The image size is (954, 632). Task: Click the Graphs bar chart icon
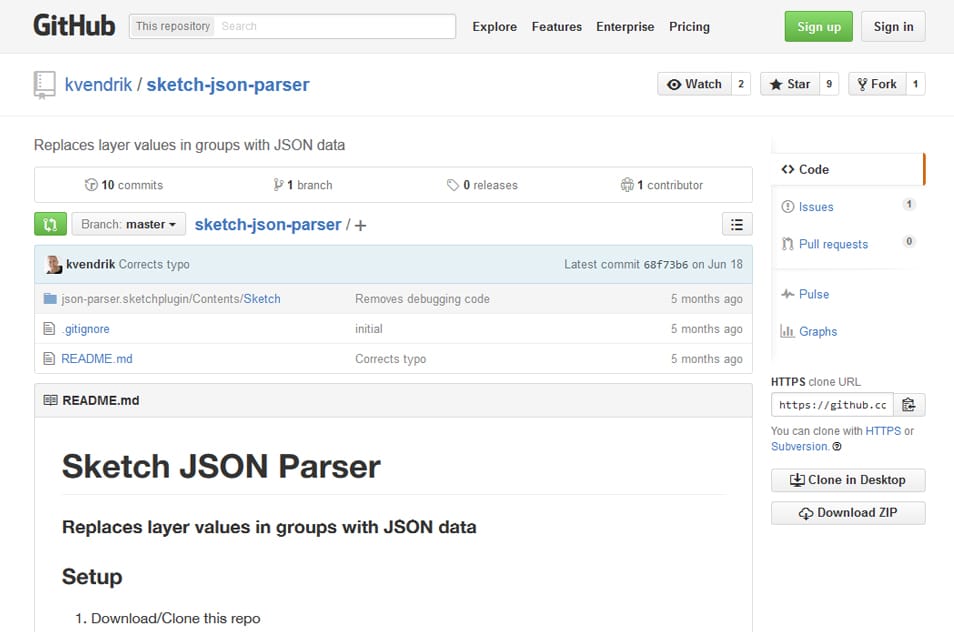point(787,332)
